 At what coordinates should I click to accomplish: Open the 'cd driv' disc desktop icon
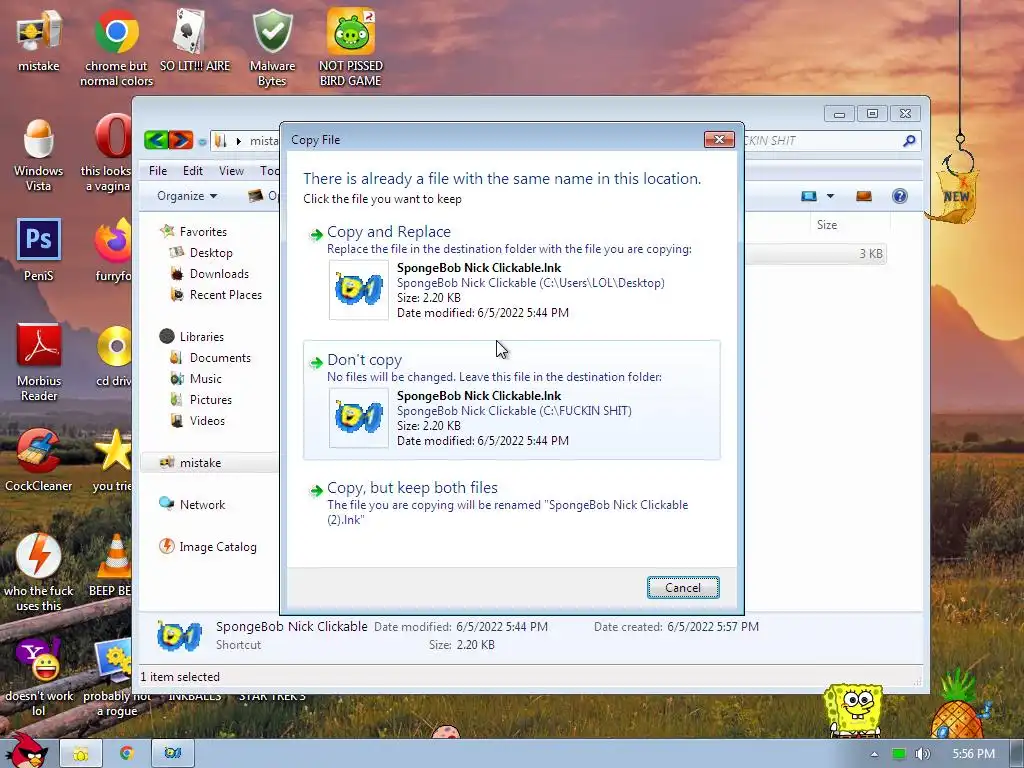114,356
